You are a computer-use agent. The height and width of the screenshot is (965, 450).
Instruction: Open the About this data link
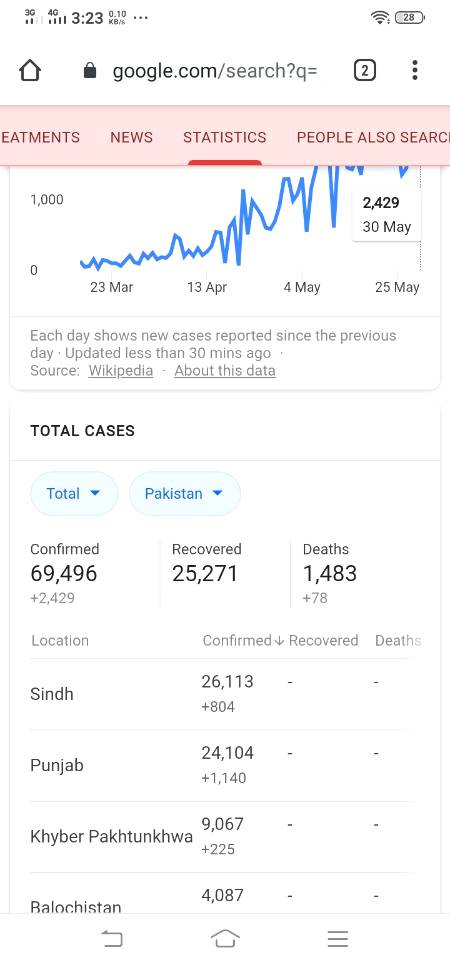[x=225, y=370]
